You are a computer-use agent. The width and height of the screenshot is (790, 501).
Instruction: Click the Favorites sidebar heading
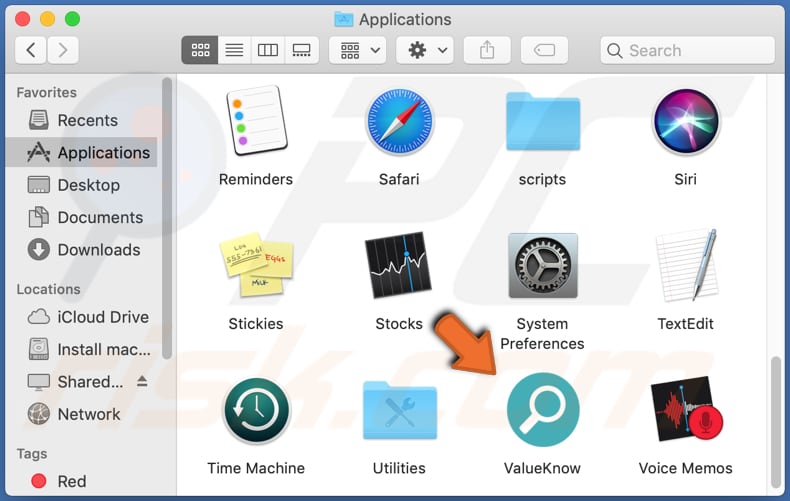[x=46, y=92]
